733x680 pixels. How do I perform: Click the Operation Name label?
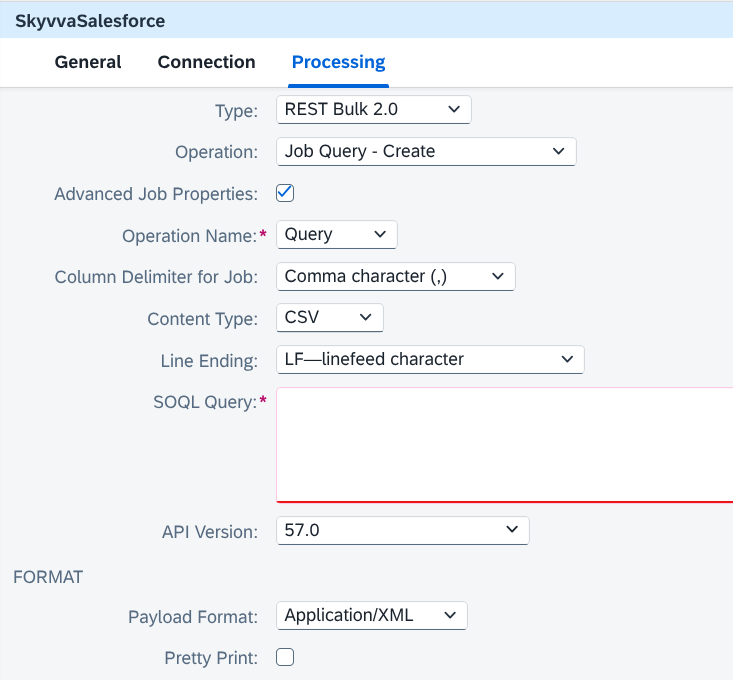pyautogui.click(x=189, y=236)
